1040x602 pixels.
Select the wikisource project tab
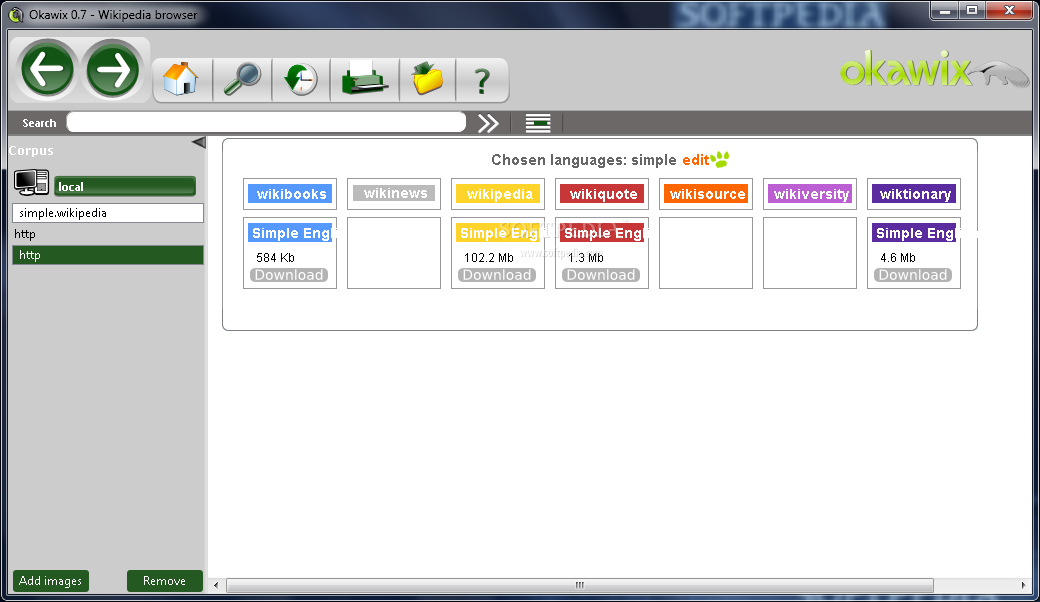(706, 194)
